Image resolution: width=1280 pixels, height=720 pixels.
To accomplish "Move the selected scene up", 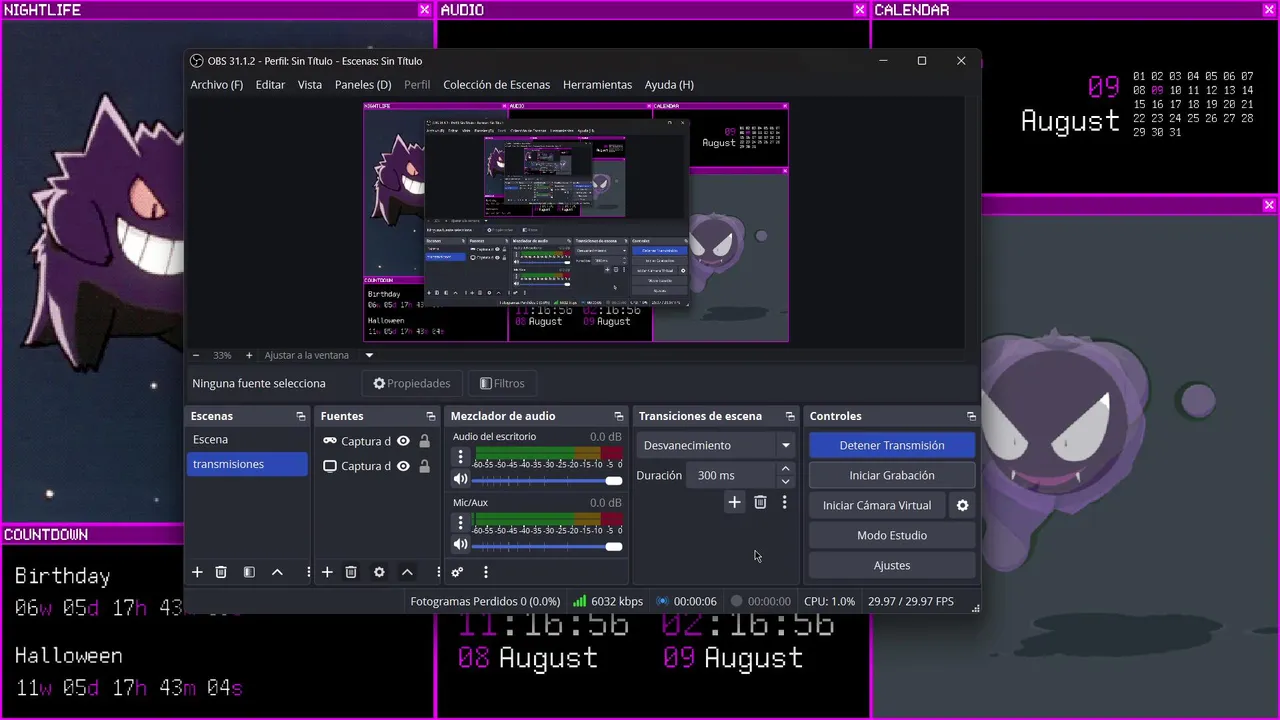I will (277, 572).
